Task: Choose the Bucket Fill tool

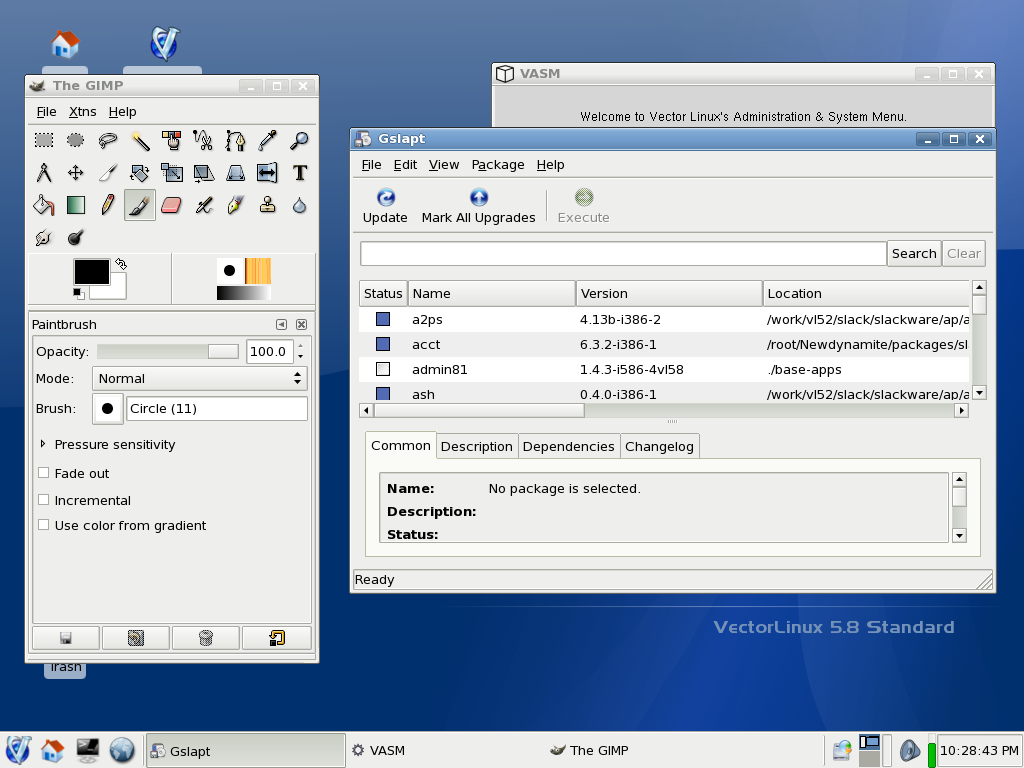Action: point(44,206)
